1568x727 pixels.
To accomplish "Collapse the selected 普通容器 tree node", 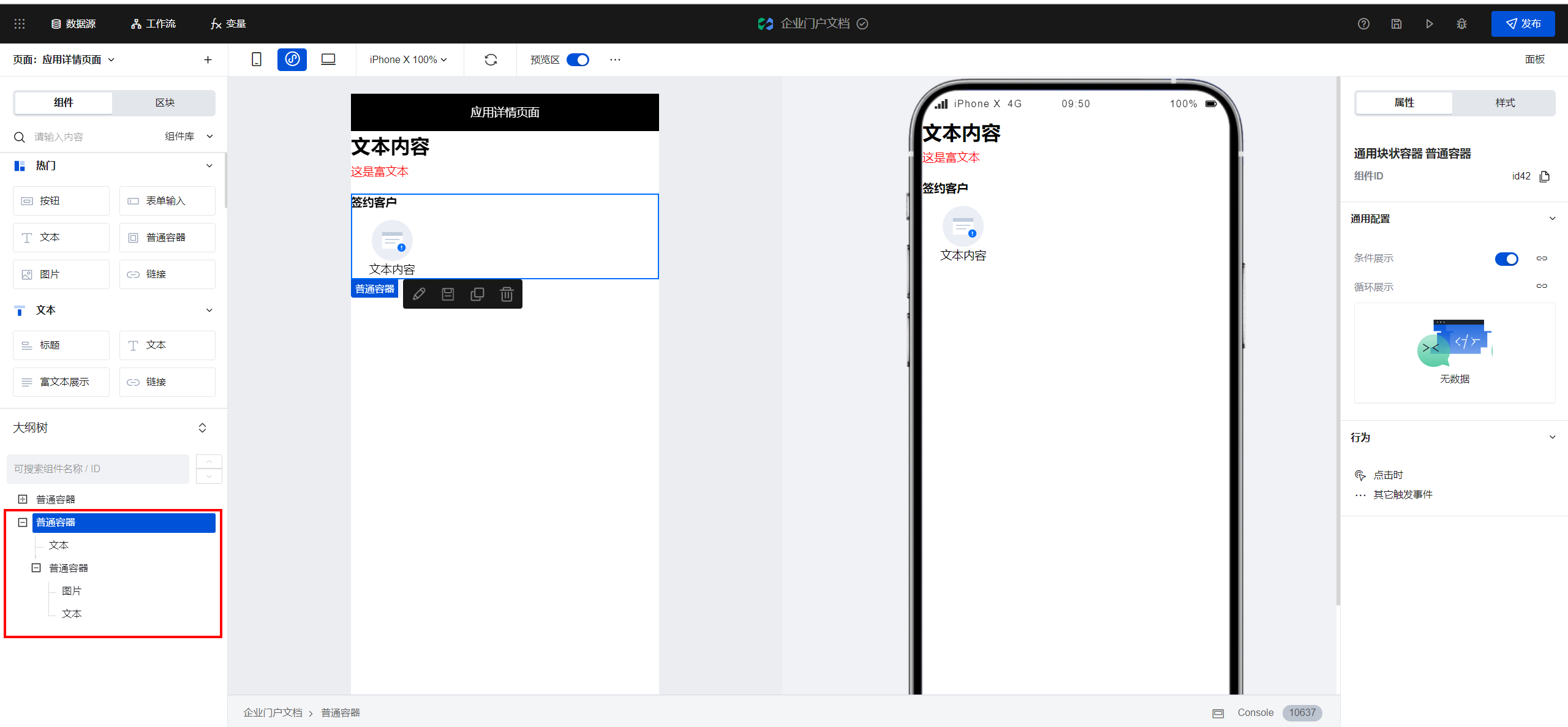I will coord(23,522).
